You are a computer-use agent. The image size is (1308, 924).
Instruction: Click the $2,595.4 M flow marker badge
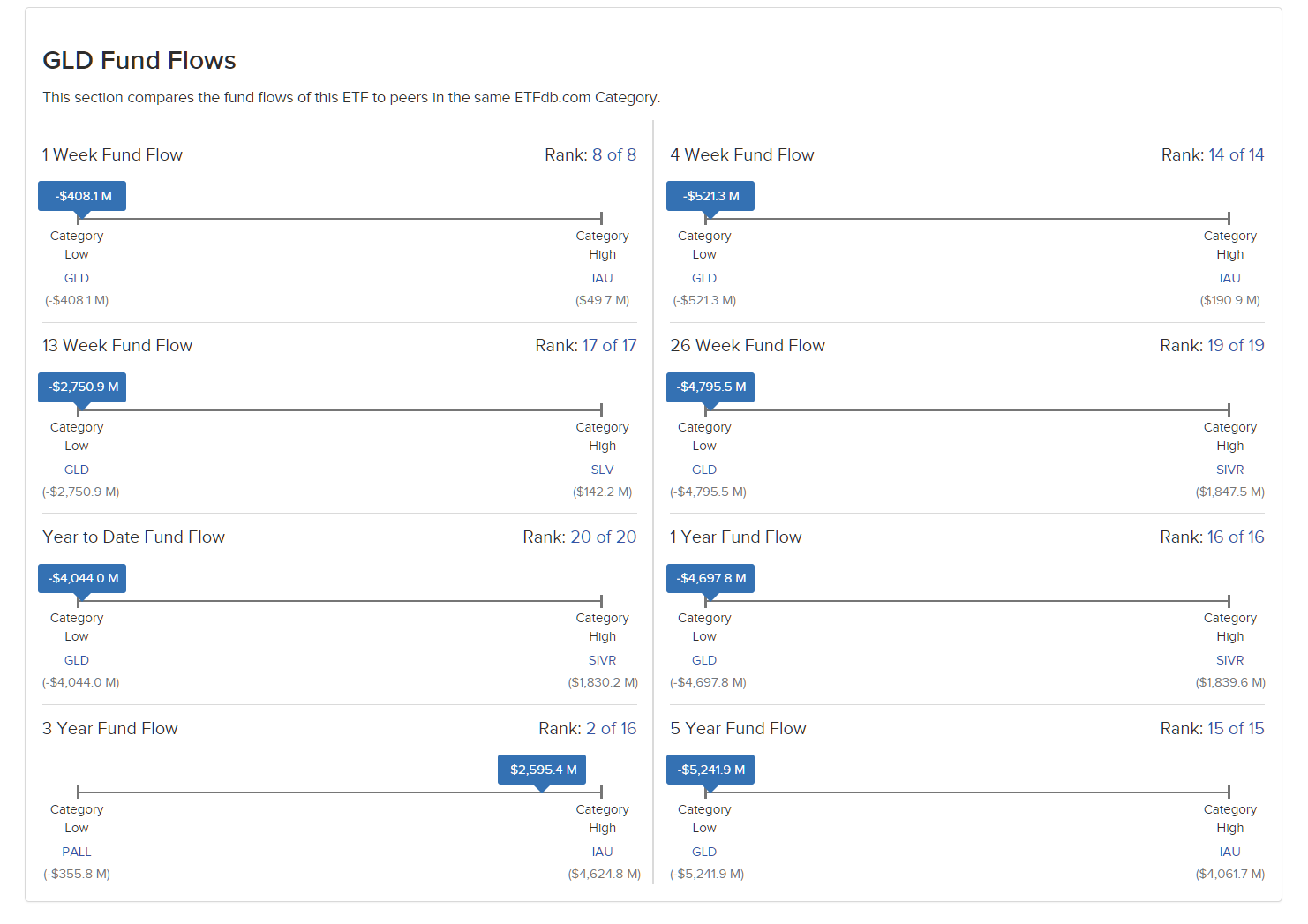542,770
